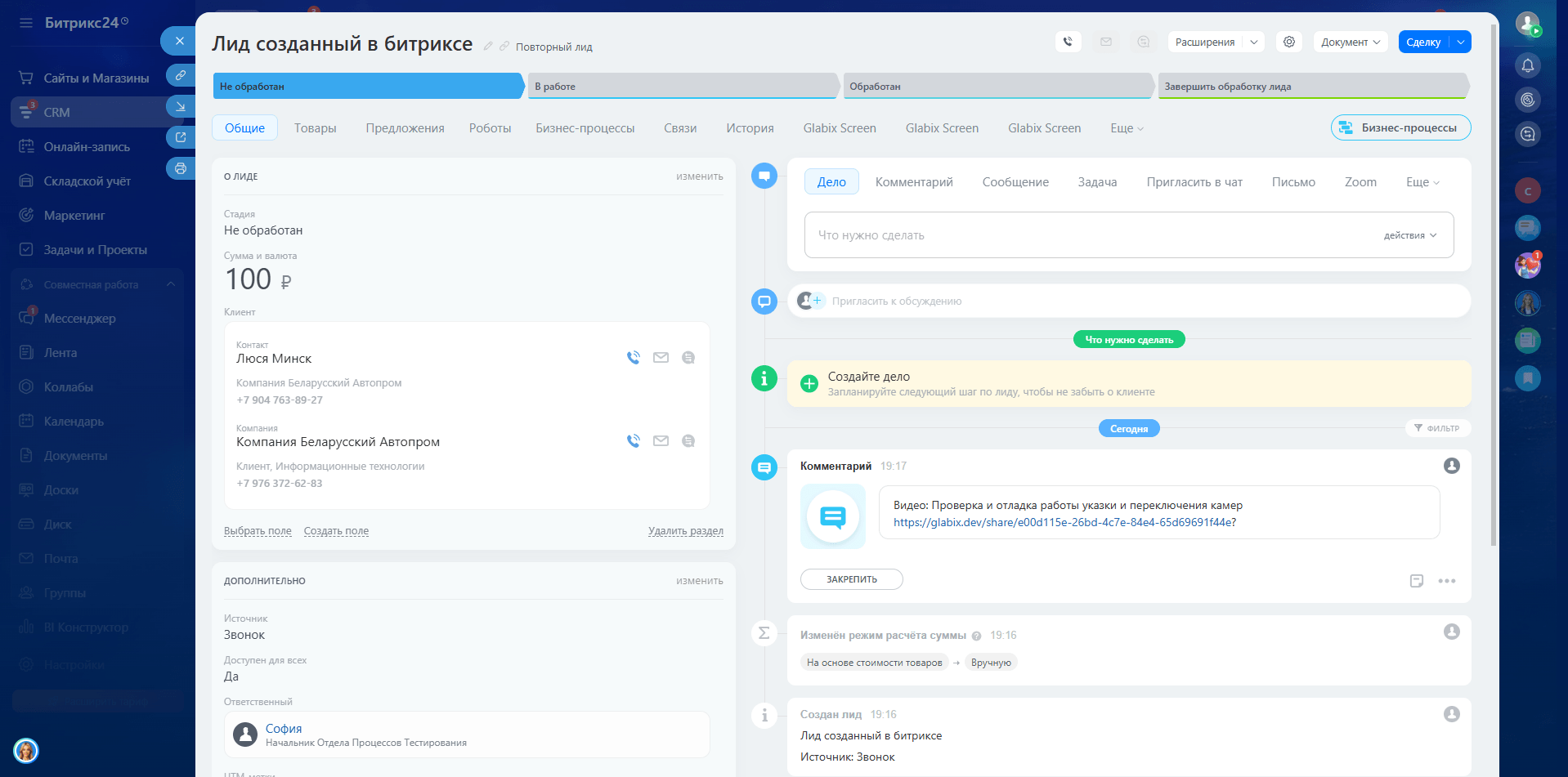The height and width of the screenshot is (777, 1568).
Task: Send email to Компания Беларусский Автопром via envelope icon
Action: (661, 441)
